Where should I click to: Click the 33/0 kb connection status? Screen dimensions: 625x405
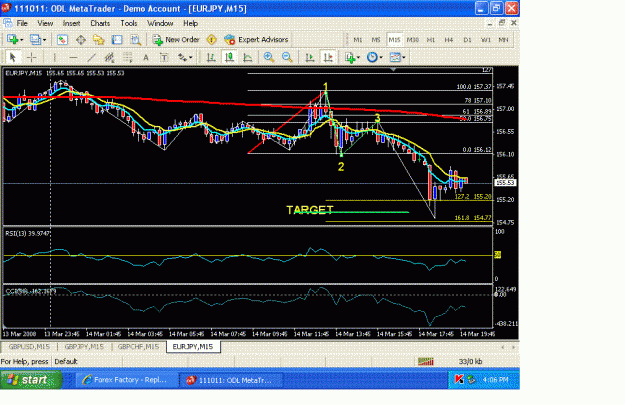pyautogui.click(x=470, y=362)
